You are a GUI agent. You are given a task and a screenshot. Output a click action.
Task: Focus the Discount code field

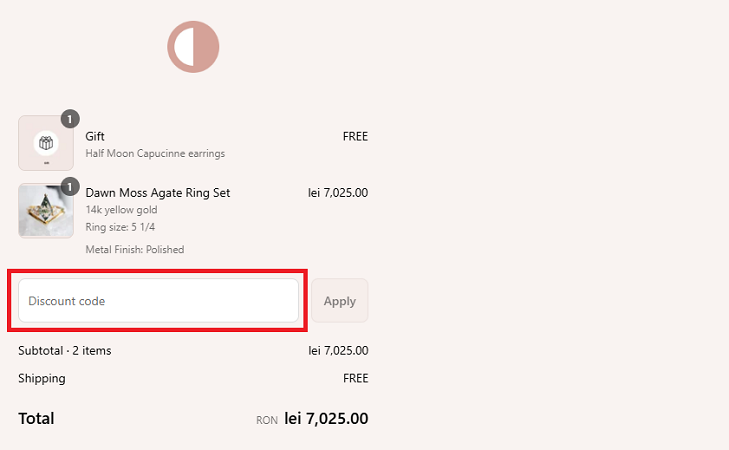pos(158,301)
